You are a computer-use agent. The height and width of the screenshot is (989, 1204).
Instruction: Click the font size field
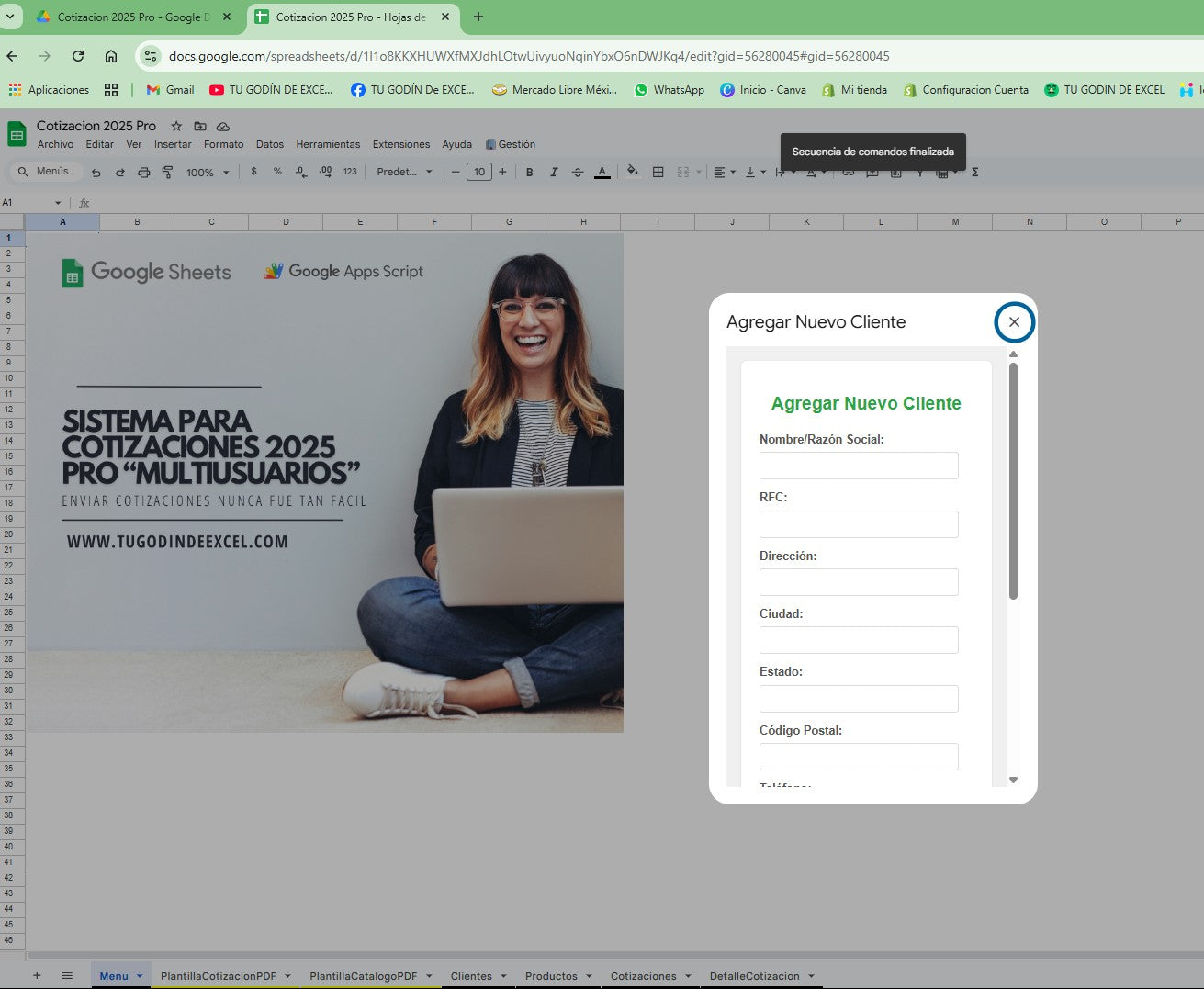pos(478,172)
